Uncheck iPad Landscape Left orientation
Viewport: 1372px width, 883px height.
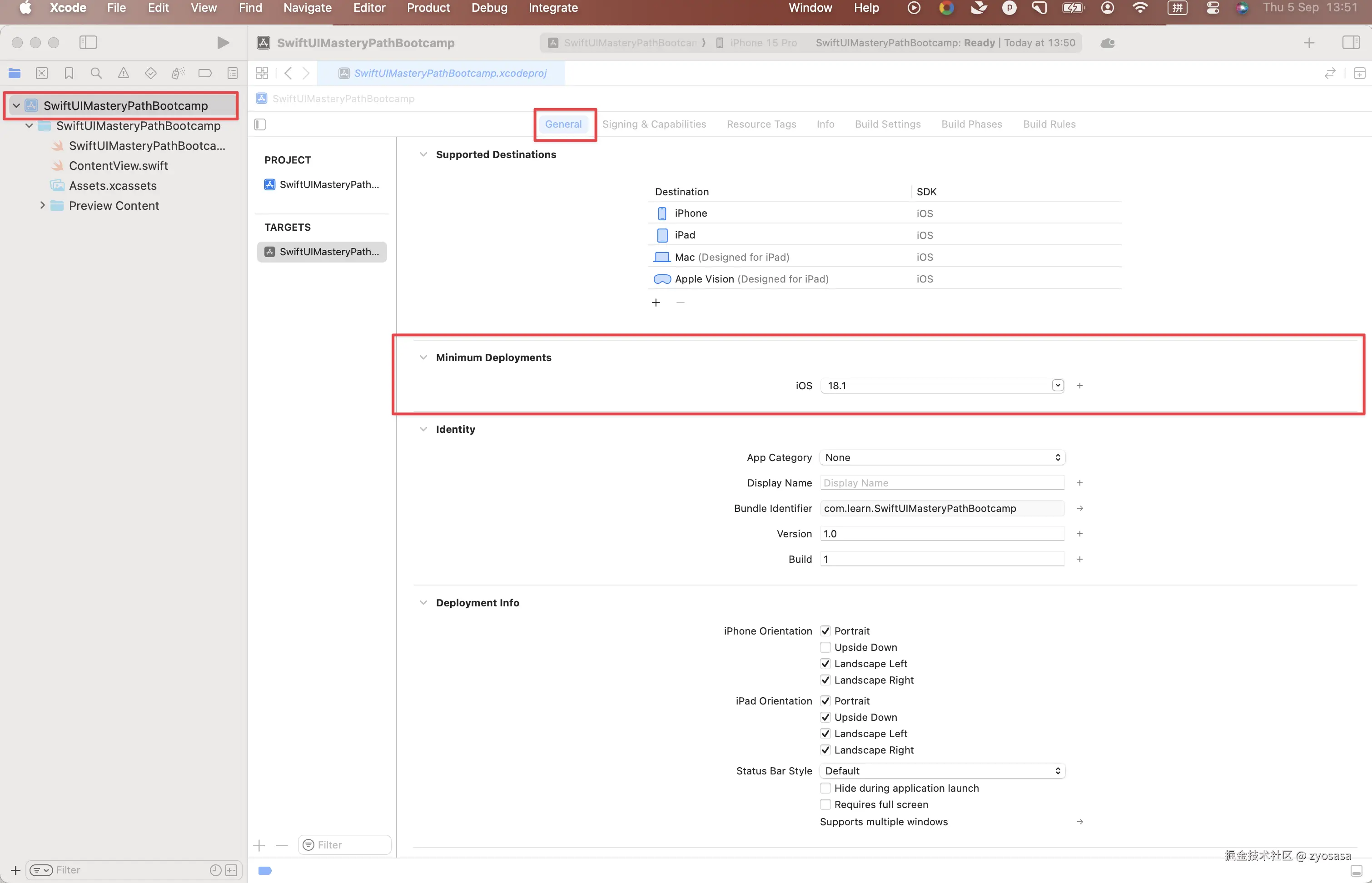(x=825, y=734)
